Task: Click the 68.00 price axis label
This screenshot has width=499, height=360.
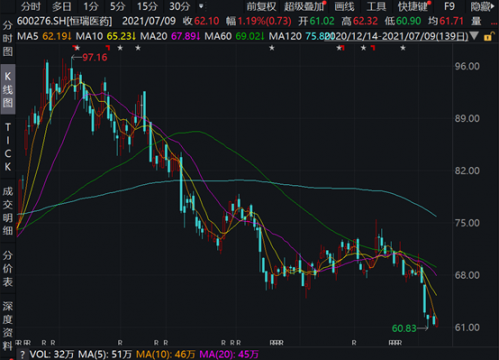Action: (x=467, y=275)
